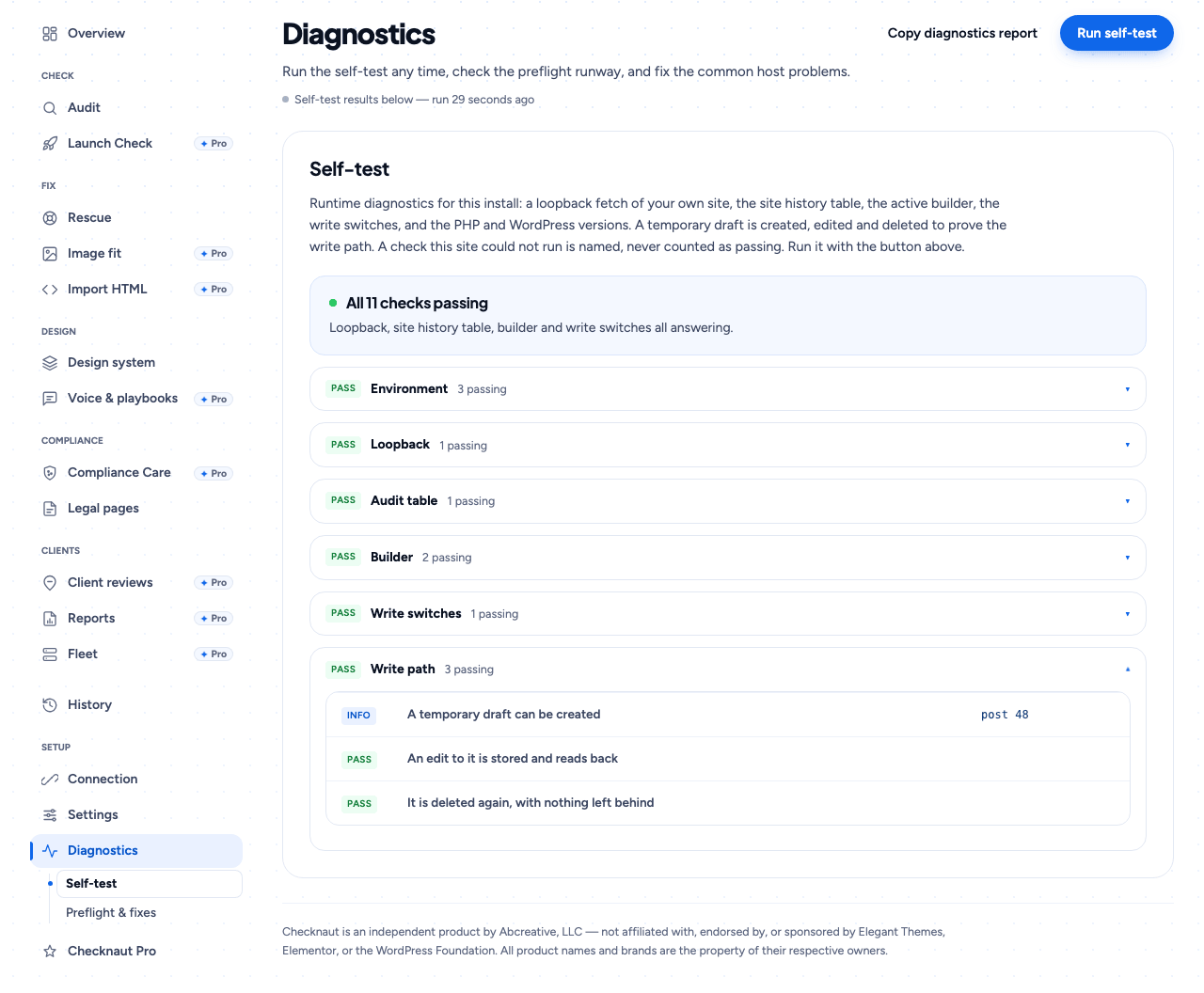The image size is (1204, 993).
Task: Select the Self-test submenu item
Action: click(x=150, y=884)
